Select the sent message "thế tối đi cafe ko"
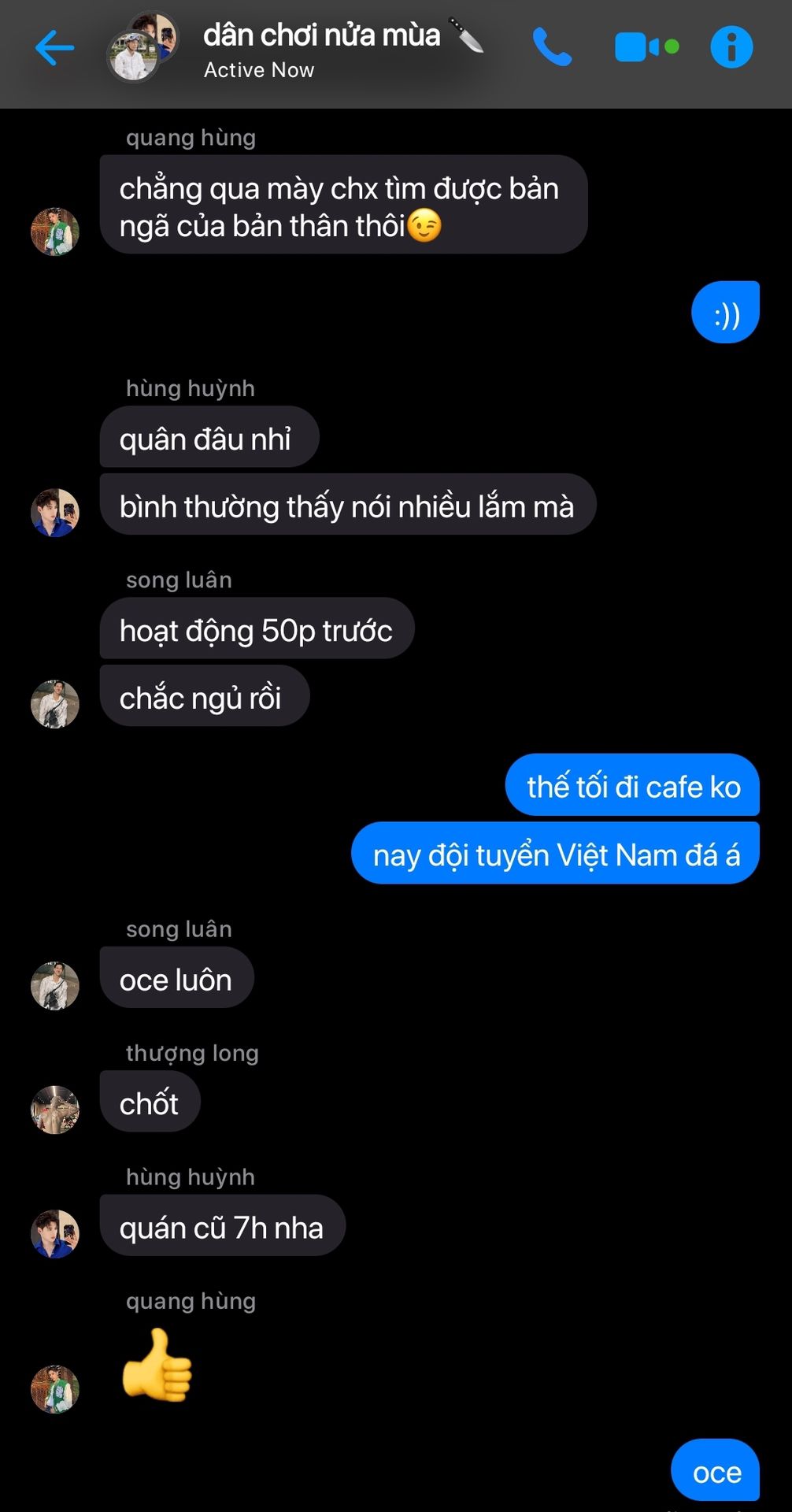Image resolution: width=792 pixels, height=1512 pixels. (632, 785)
